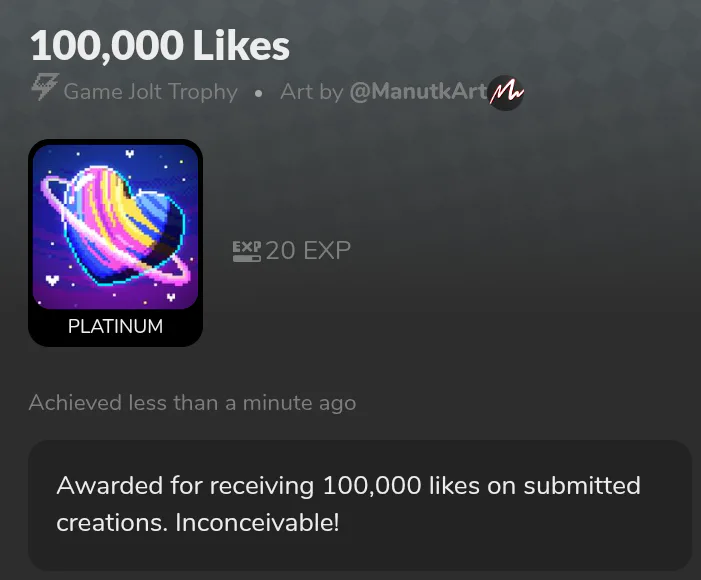This screenshot has height=580, width=701.
Task: Open the ManutkArt avatar icon
Action: [x=506, y=93]
